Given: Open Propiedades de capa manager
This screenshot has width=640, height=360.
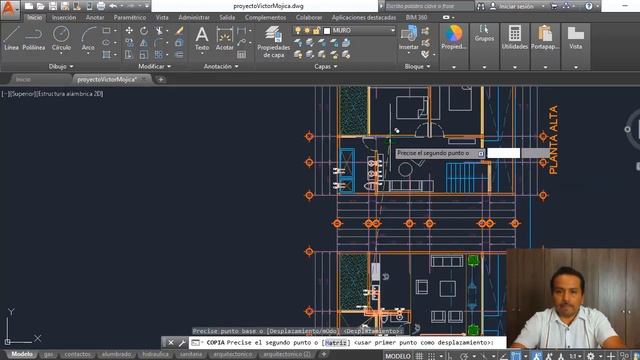Looking at the screenshot, I should click(x=273, y=42).
